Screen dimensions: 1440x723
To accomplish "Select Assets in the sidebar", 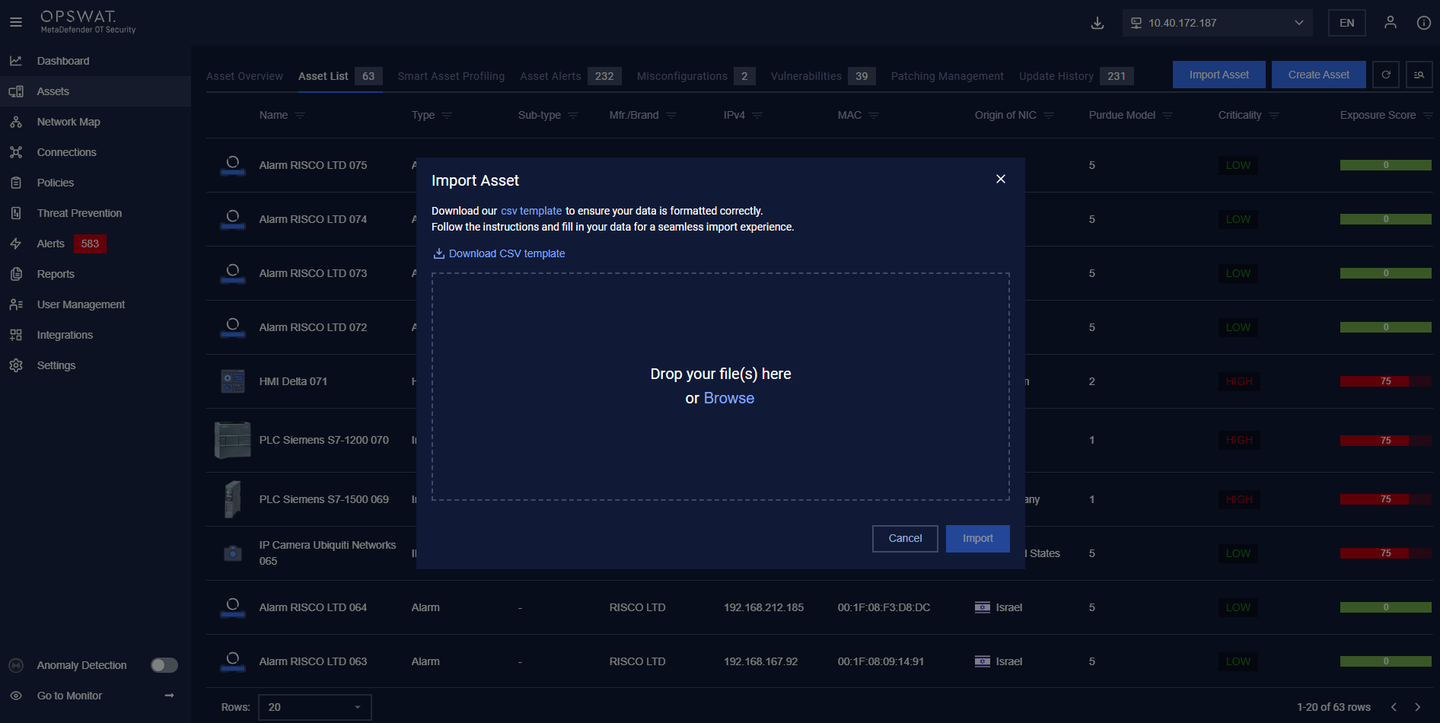I will pyautogui.click(x=95, y=91).
